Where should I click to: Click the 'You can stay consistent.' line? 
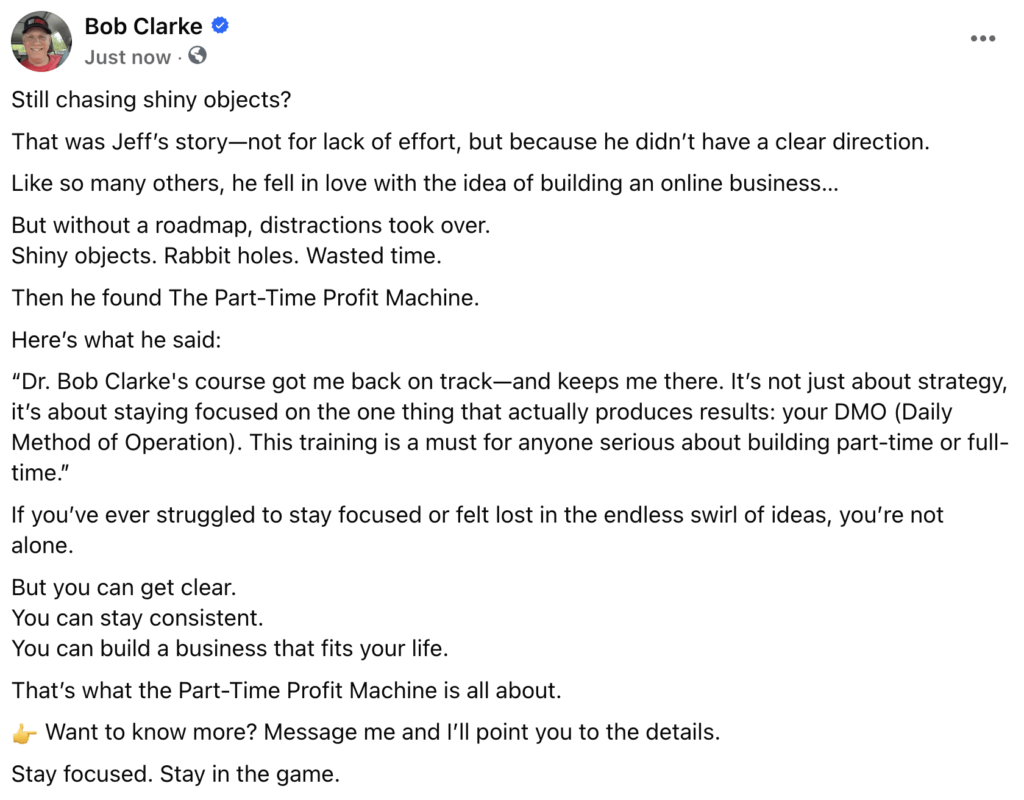pyautogui.click(x=137, y=618)
